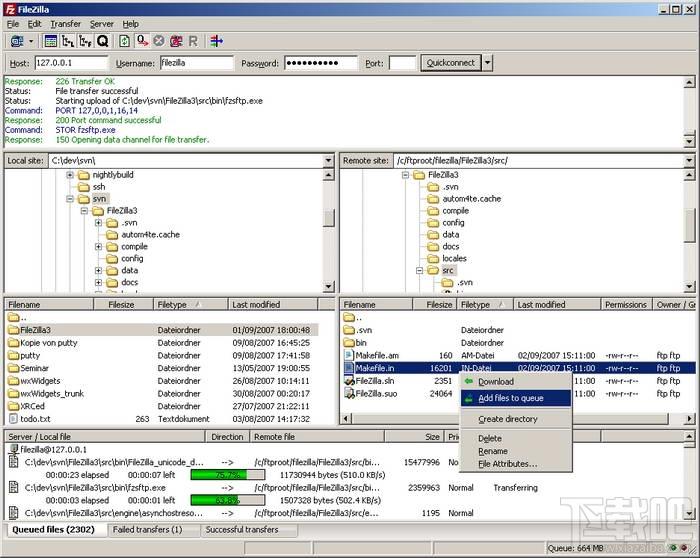The width and height of the screenshot is (700, 558).
Task: Switch to the Queued files tab
Action: 56,530
